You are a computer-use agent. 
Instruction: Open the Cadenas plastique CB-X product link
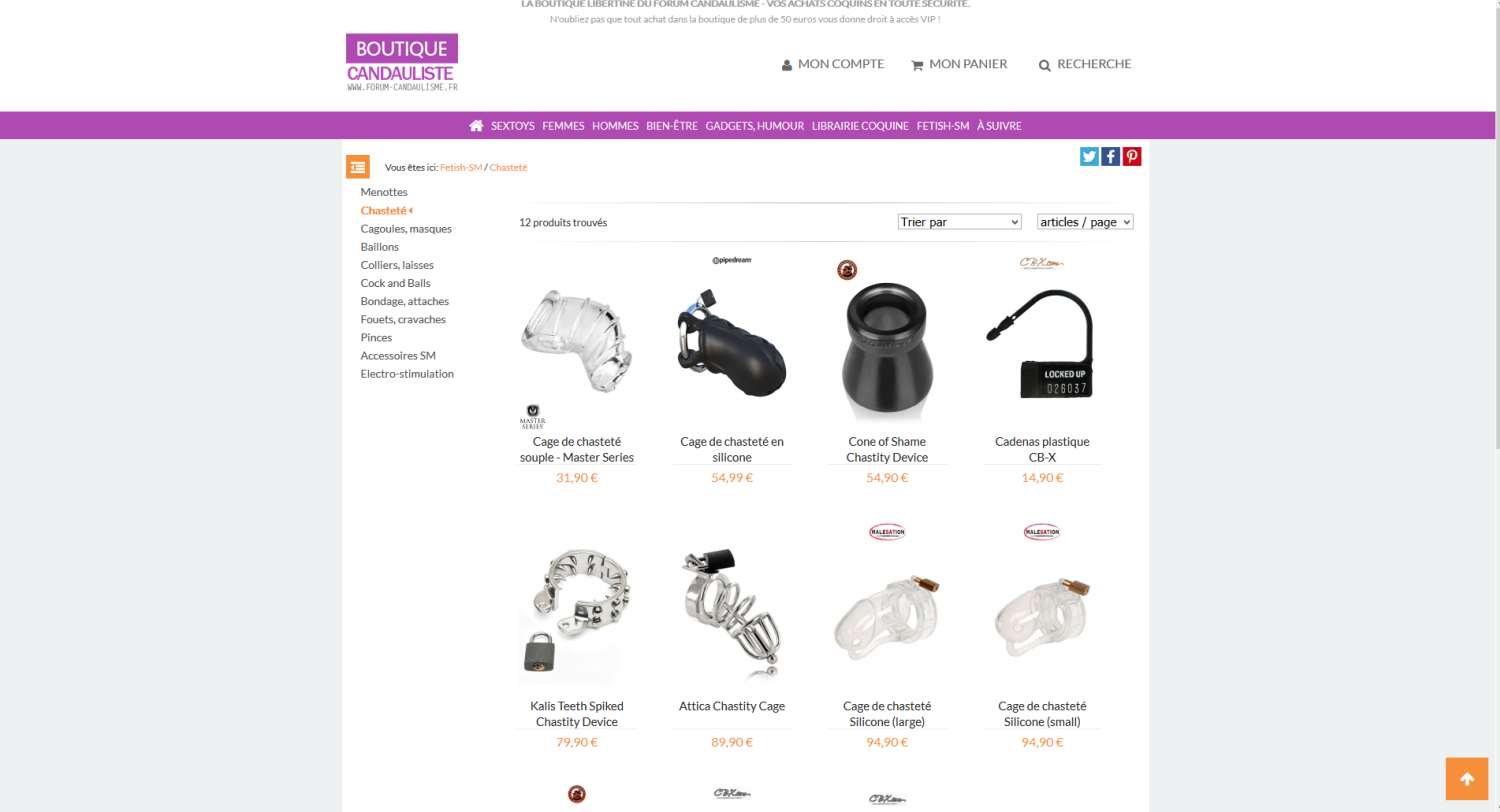1042,449
